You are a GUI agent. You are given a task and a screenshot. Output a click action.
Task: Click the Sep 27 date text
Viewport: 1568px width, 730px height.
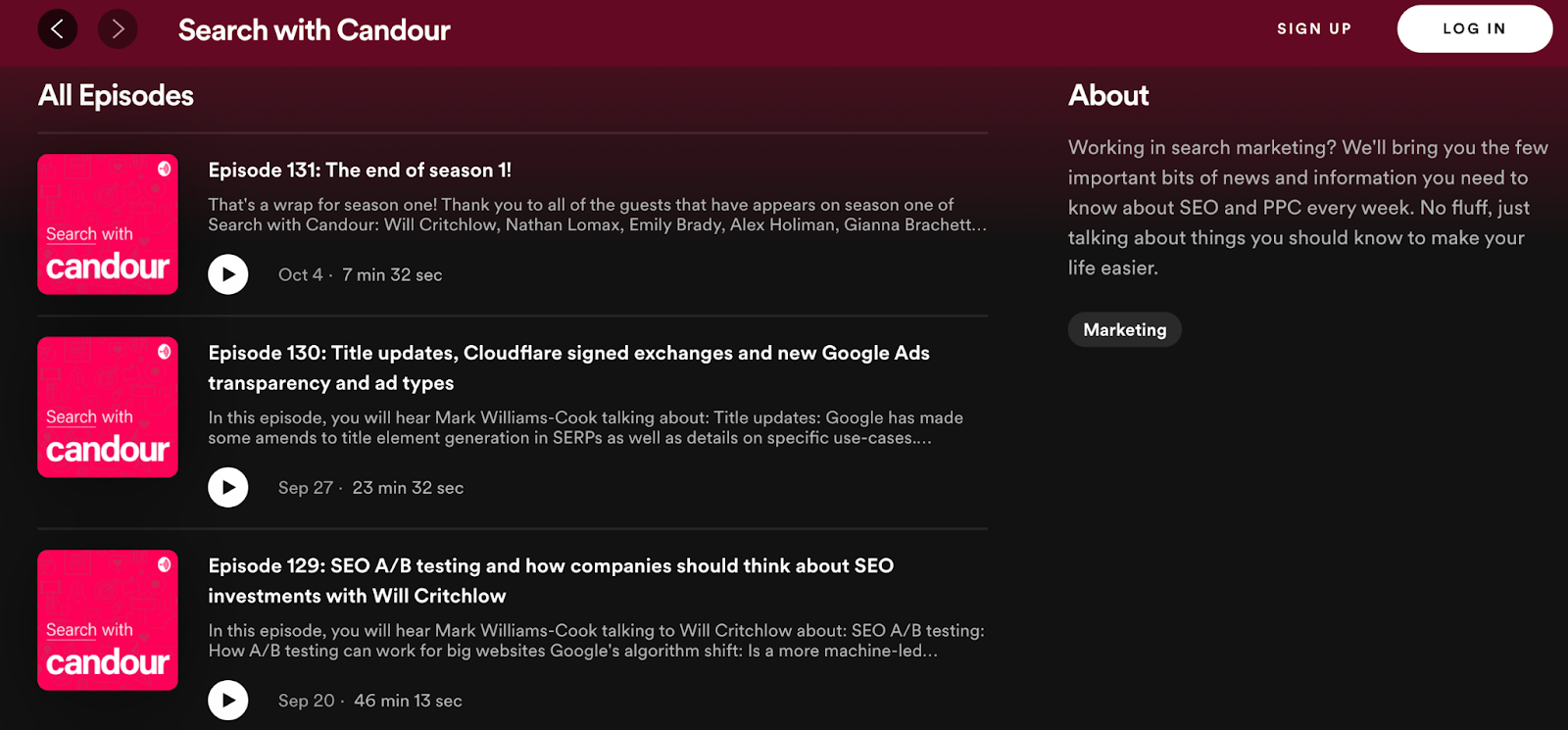[x=305, y=488]
